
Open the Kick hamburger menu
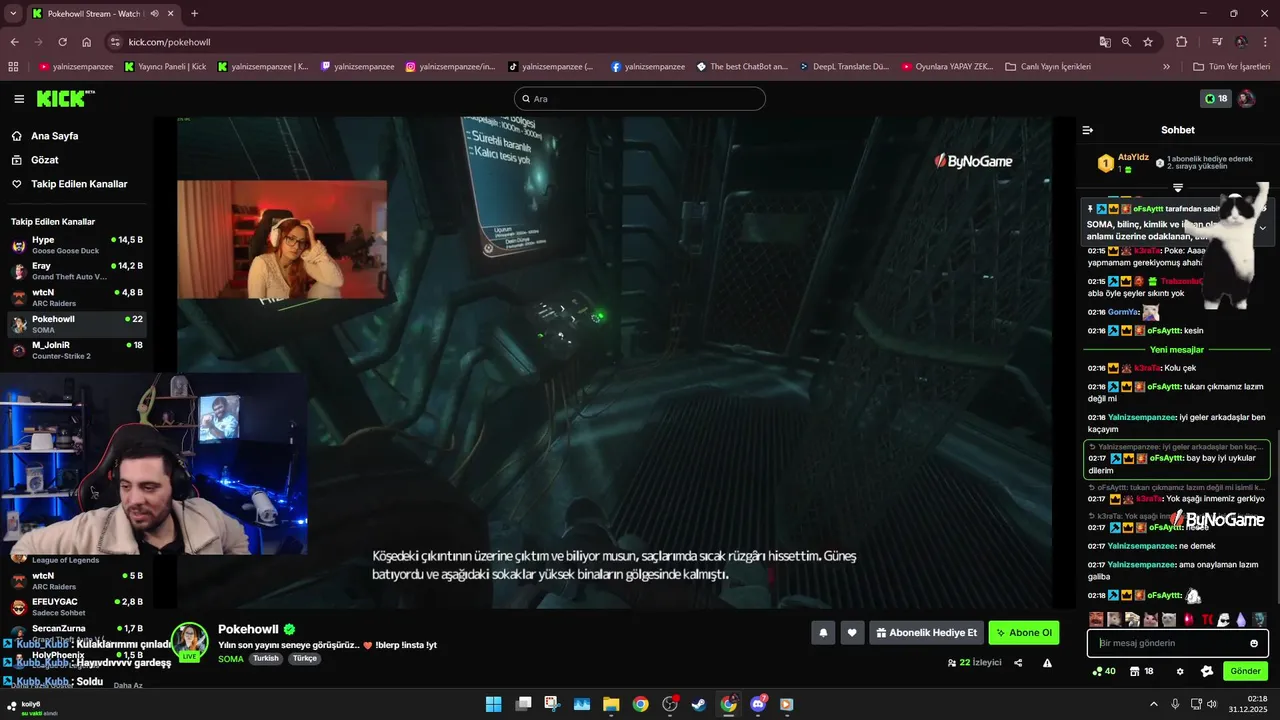tap(19, 99)
